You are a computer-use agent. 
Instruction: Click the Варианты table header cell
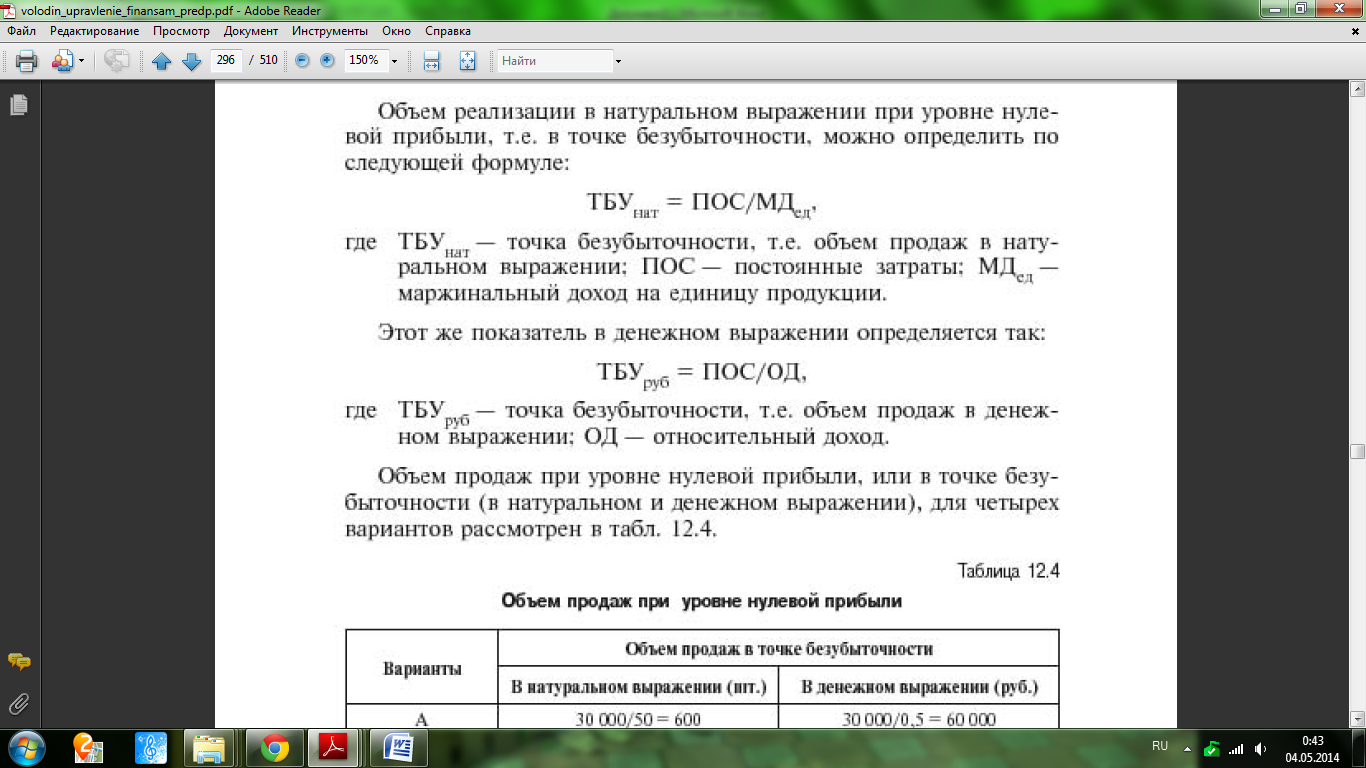[x=422, y=668]
